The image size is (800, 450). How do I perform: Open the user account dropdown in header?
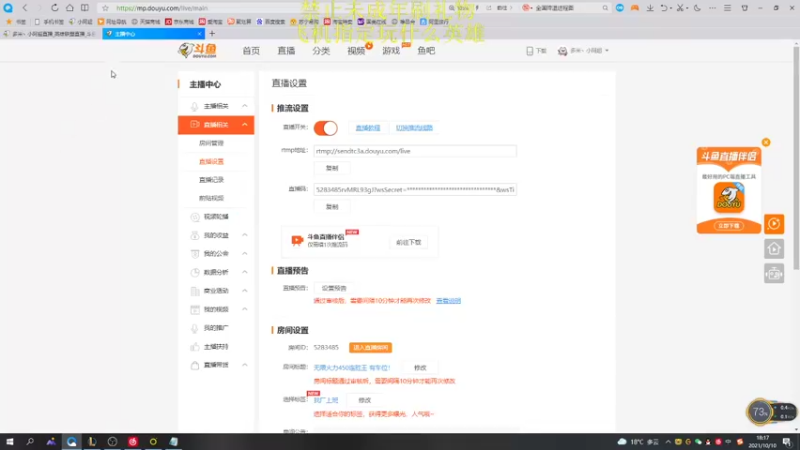coord(583,51)
